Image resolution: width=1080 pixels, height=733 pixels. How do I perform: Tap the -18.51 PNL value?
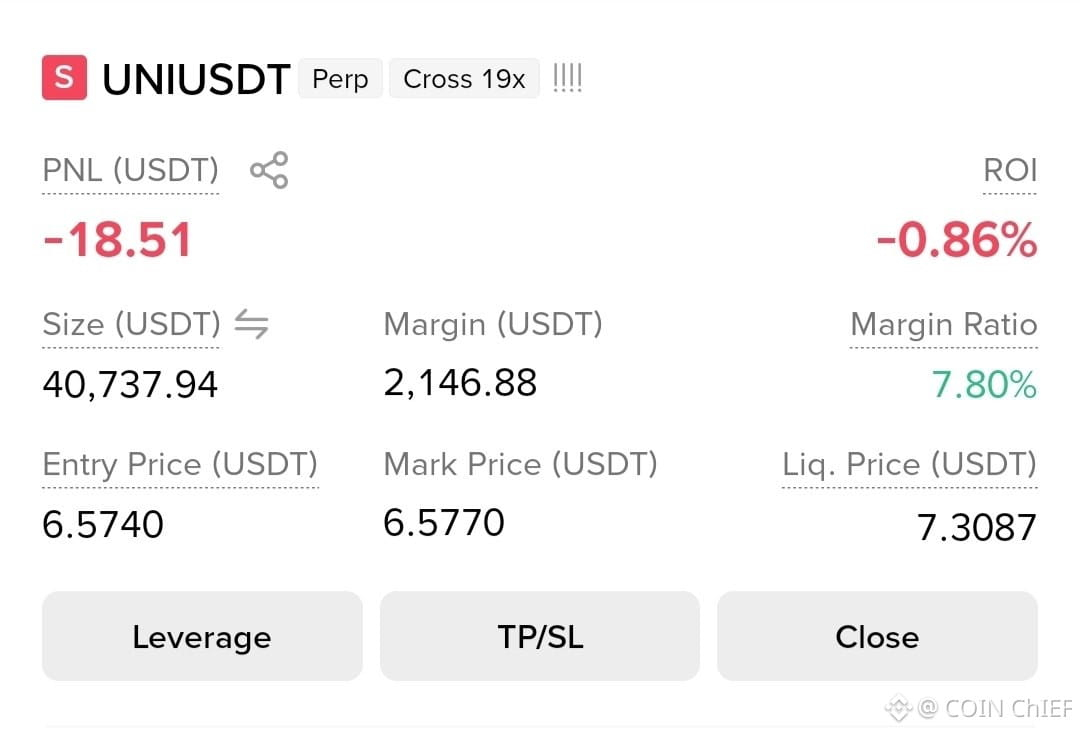(117, 240)
